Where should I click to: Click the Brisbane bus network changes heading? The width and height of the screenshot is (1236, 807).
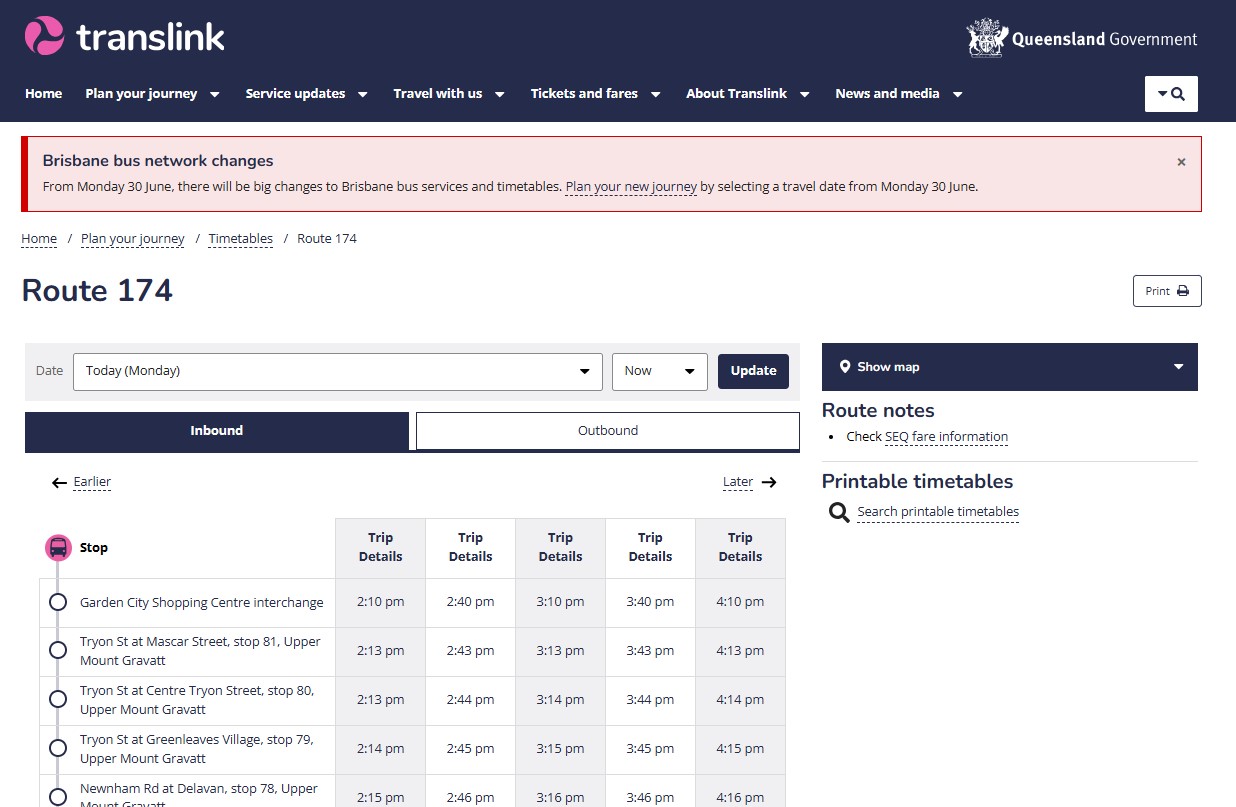(x=158, y=161)
